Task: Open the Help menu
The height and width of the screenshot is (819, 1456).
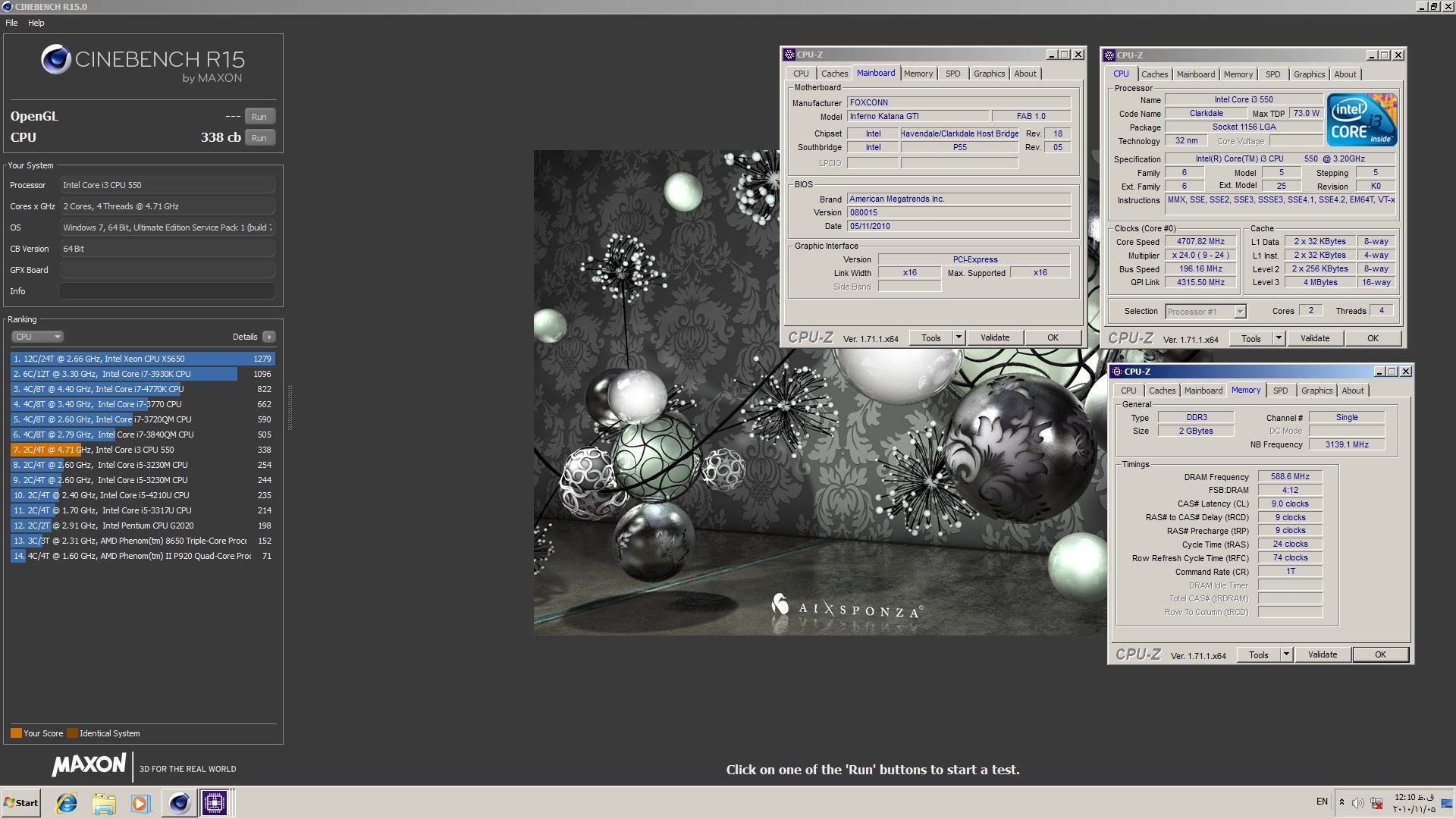Action: (x=36, y=23)
